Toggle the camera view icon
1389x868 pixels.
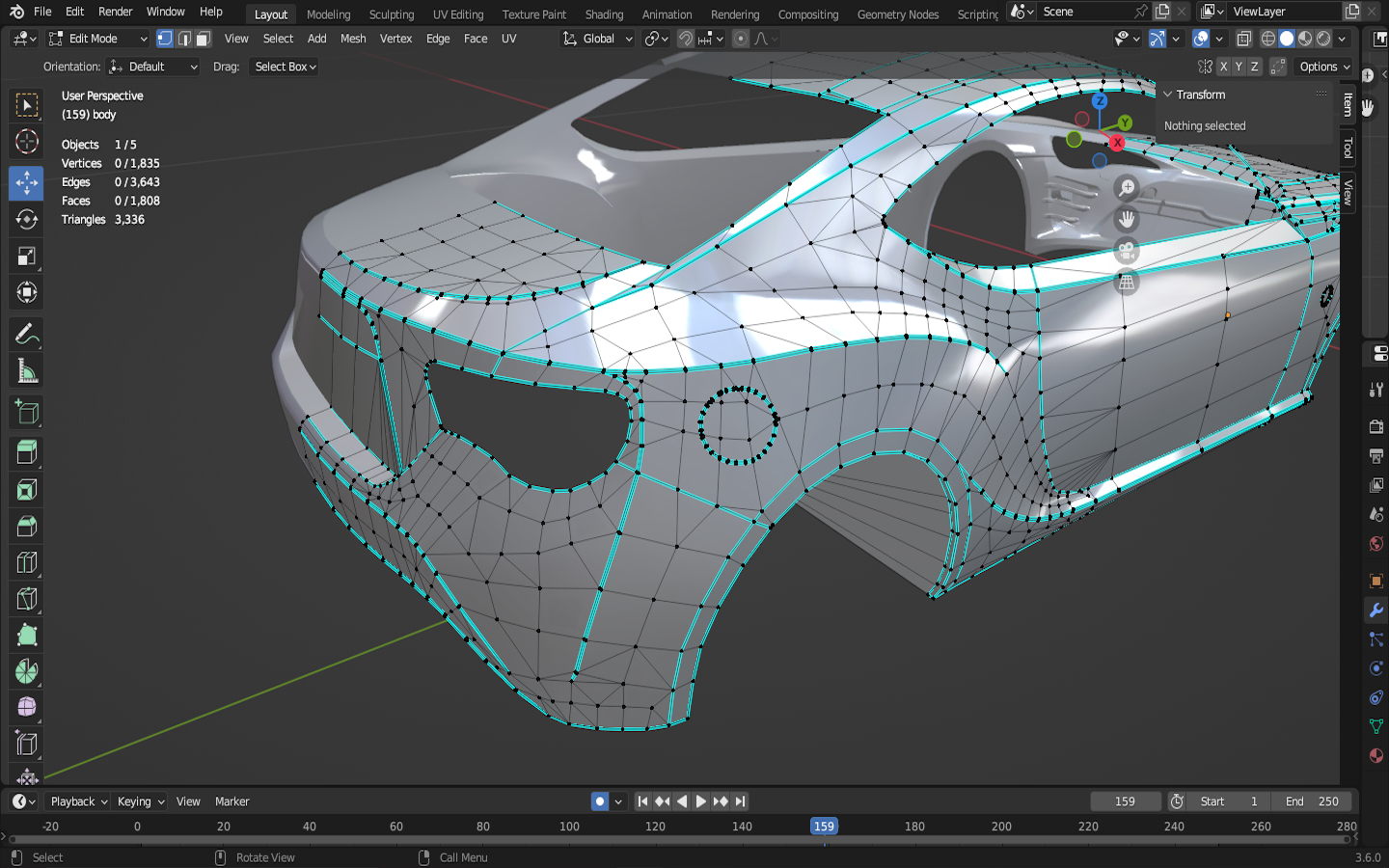[x=1127, y=251]
